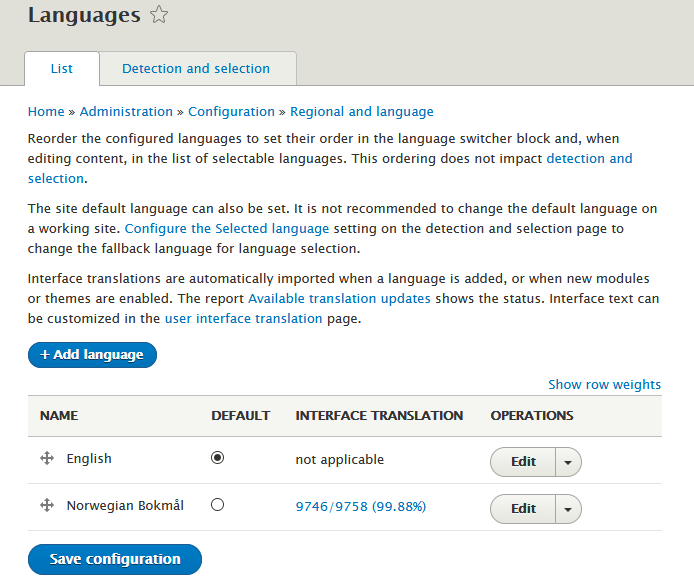This screenshot has height=580, width=694.
Task: Open user interface translation page link
Action: [x=243, y=318]
